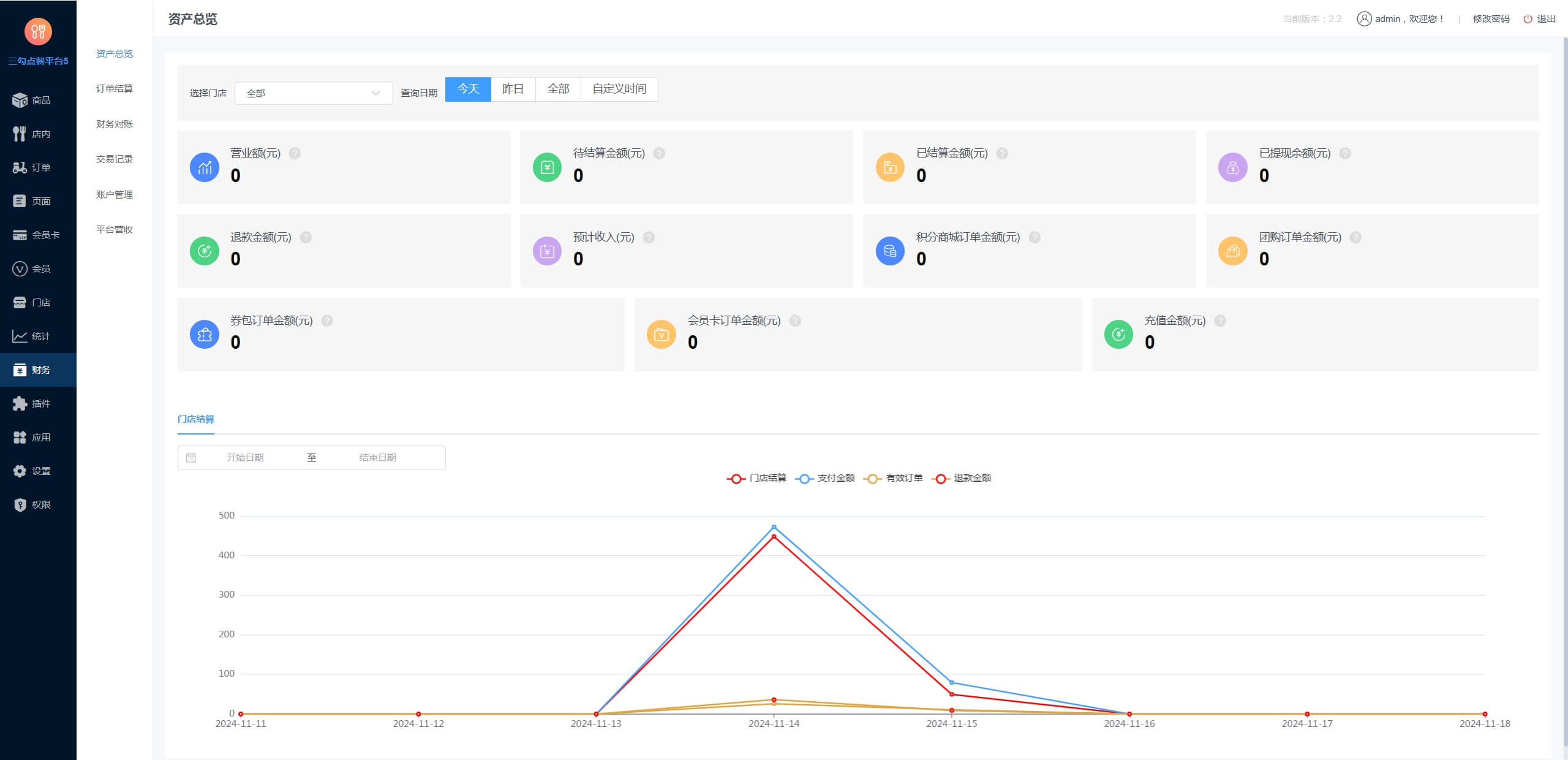Switch to the 昨日 date tab
Viewport: 1568px width, 760px height.
pyautogui.click(x=513, y=89)
